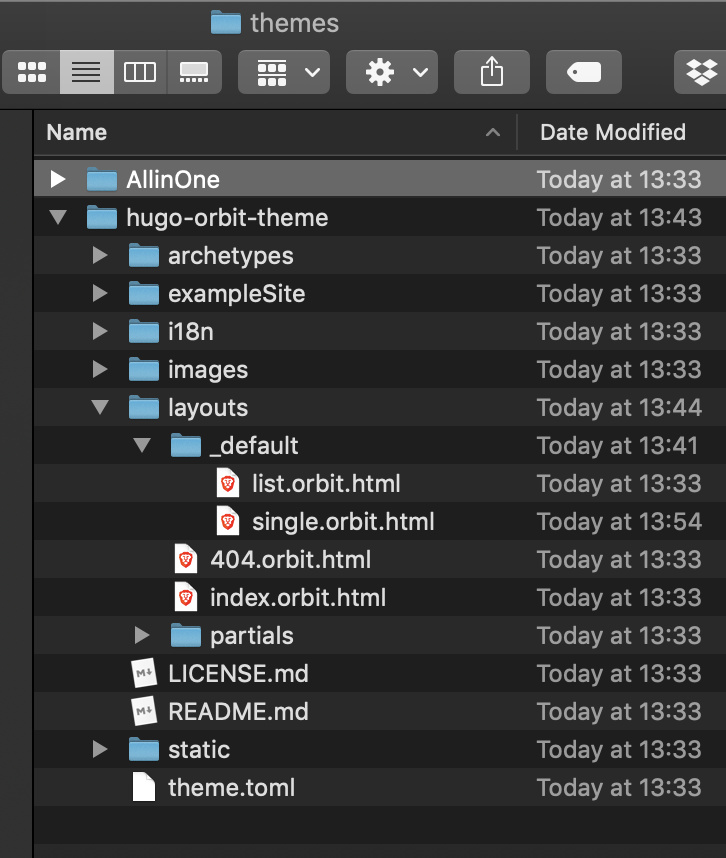Select the 404.orbit.html file icon
This screenshot has height=858, width=726.
click(x=186, y=559)
